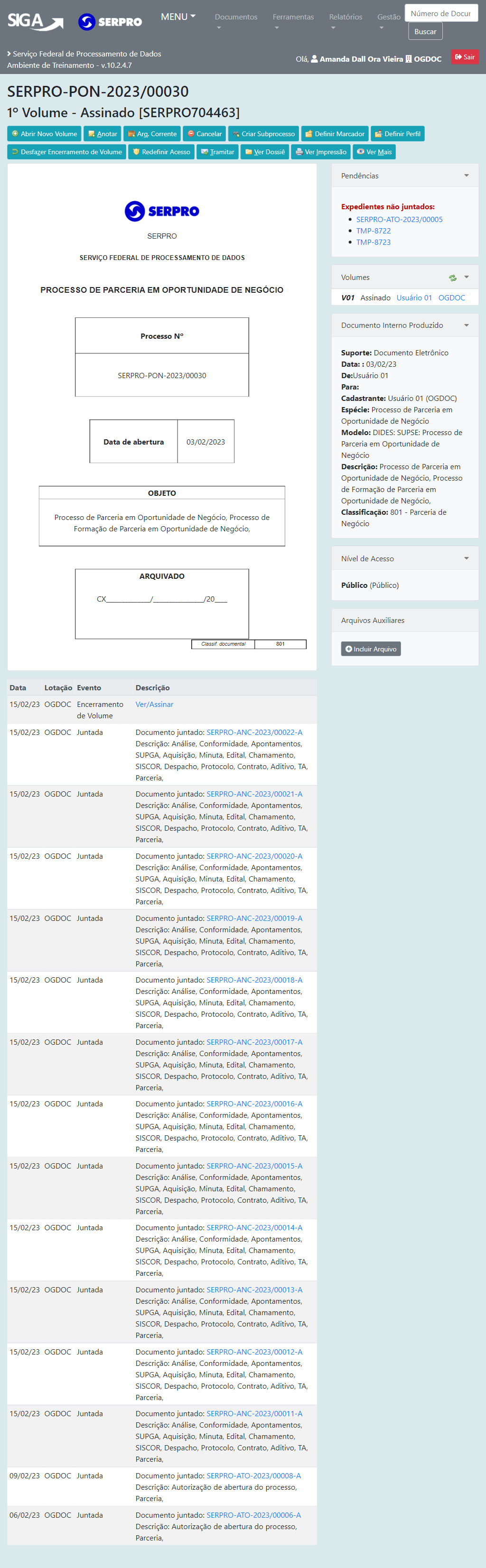Click the Cancelar button
486x1568 pixels.
(x=204, y=134)
